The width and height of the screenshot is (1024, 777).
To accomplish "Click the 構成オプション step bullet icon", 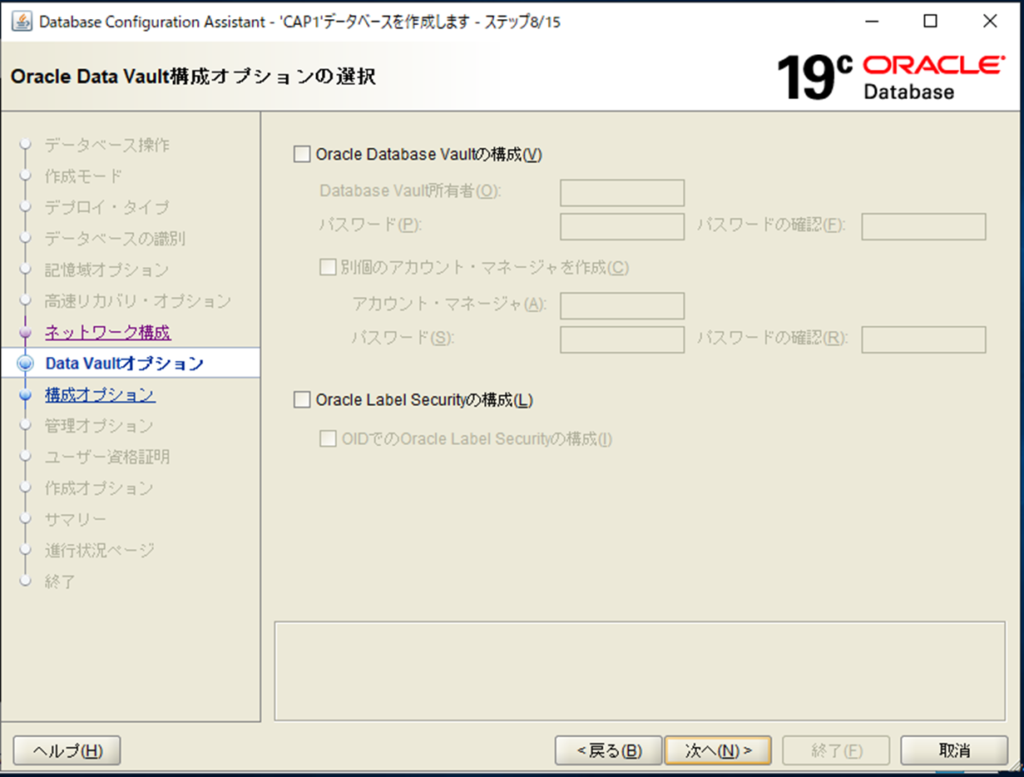I will point(26,395).
